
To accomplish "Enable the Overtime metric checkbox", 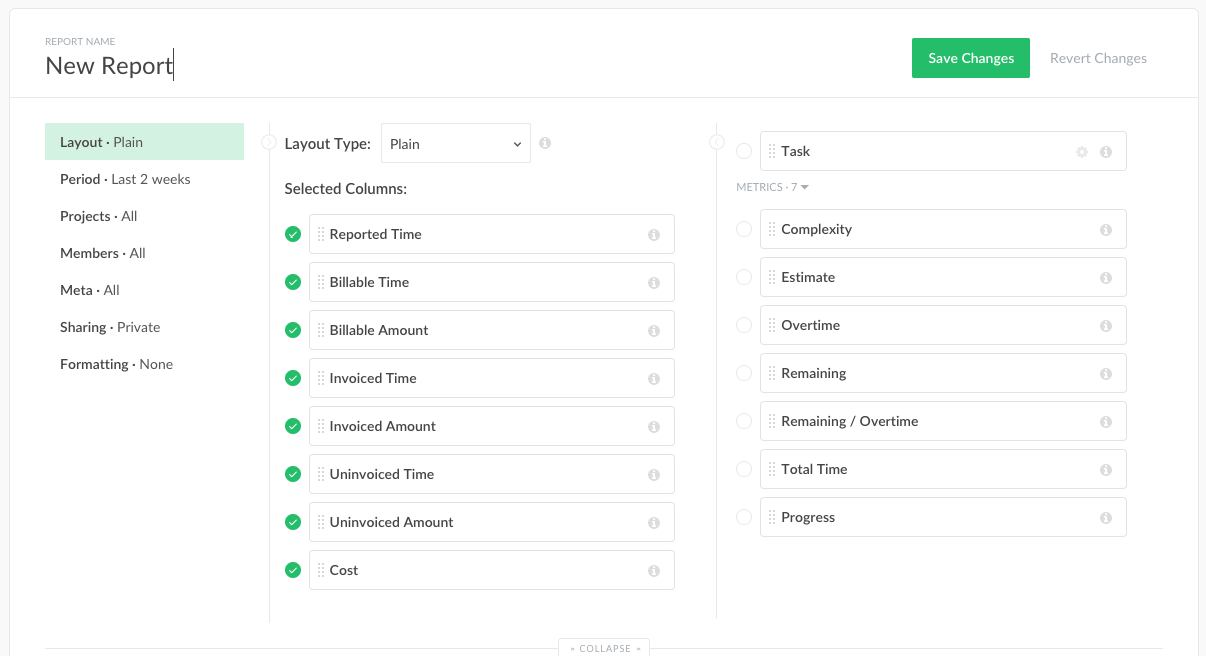I will (x=744, y=325).
